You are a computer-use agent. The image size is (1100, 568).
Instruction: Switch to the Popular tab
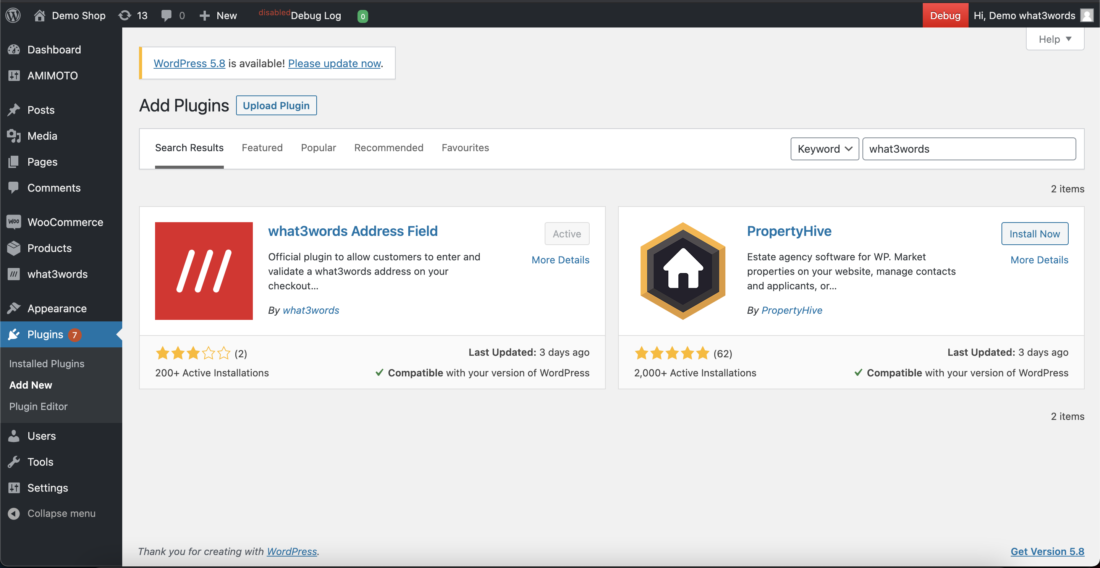pyautogui.click(x=318, y=148)
